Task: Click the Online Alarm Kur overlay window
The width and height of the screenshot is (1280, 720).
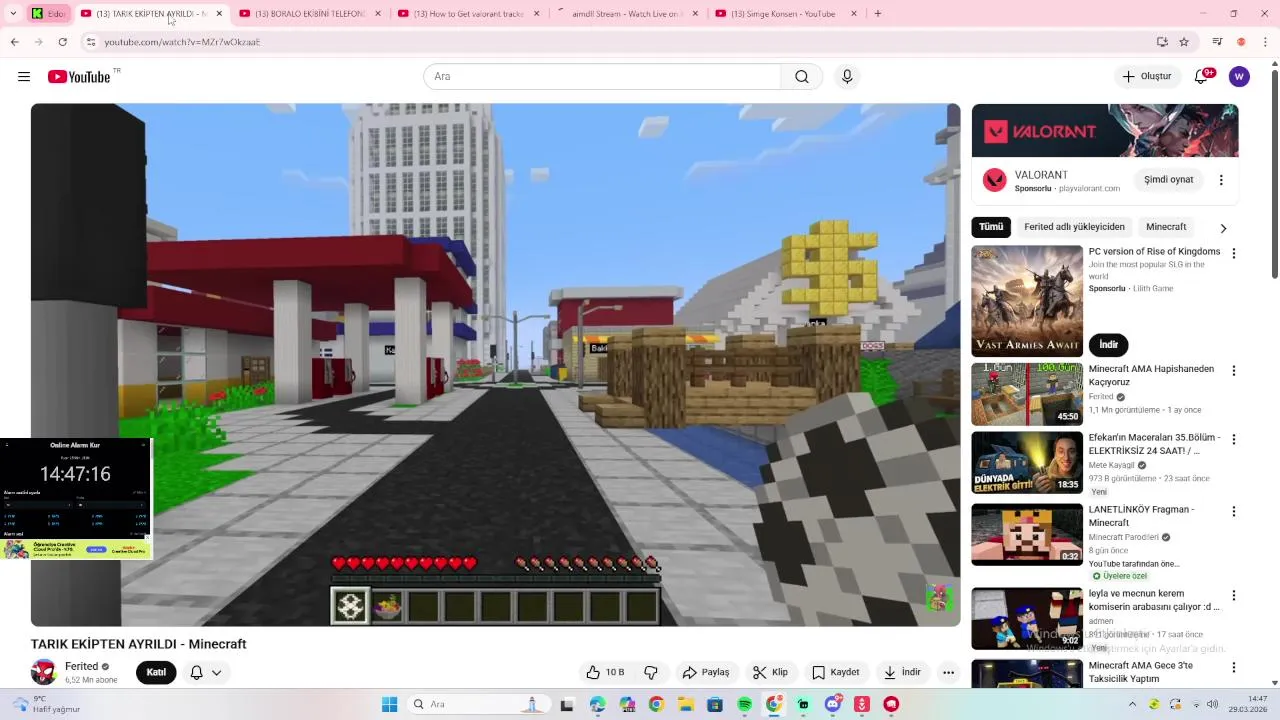Action: point(75,498)
